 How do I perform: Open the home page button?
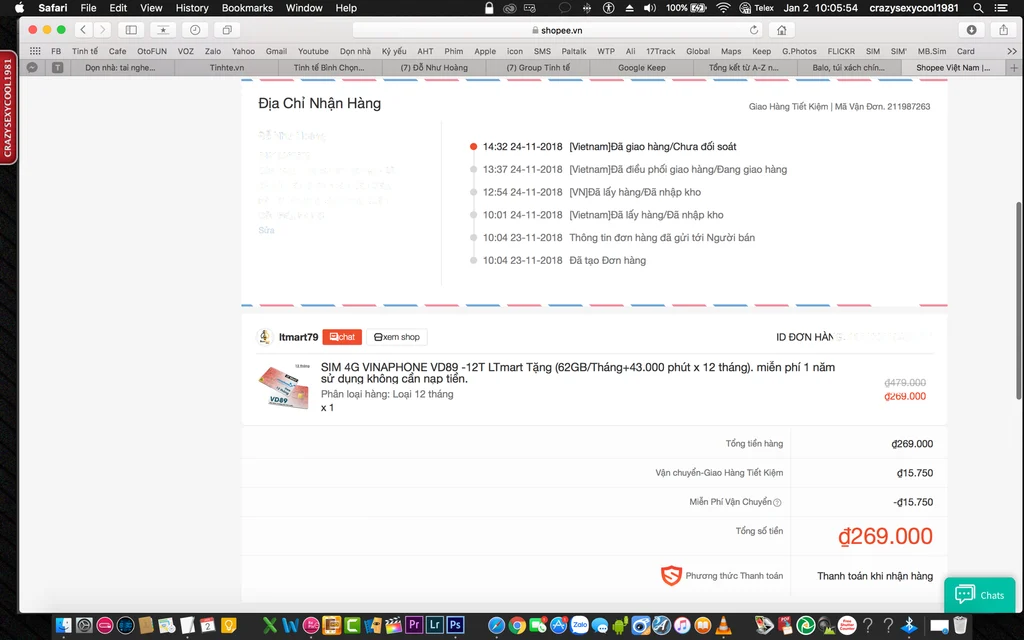782,30
